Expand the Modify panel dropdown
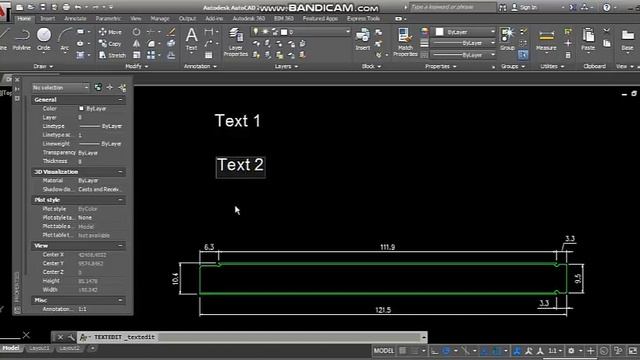Image resolution: width=640 pixels, height=360 pixels. [137, 66]
